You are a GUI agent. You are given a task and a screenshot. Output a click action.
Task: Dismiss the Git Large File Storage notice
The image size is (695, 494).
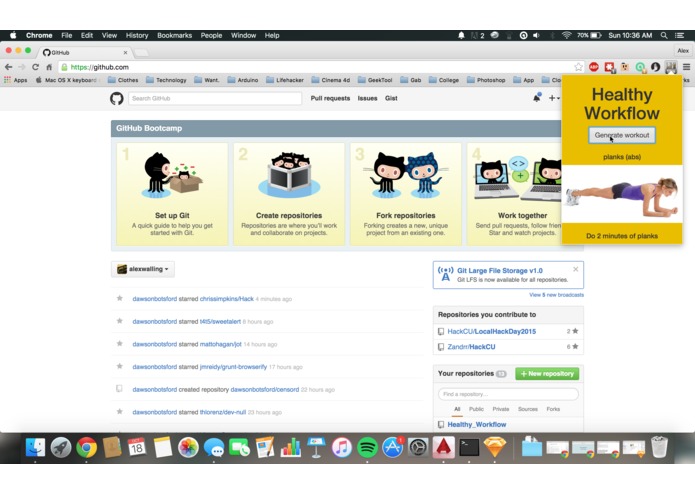(x=575, y=269)
